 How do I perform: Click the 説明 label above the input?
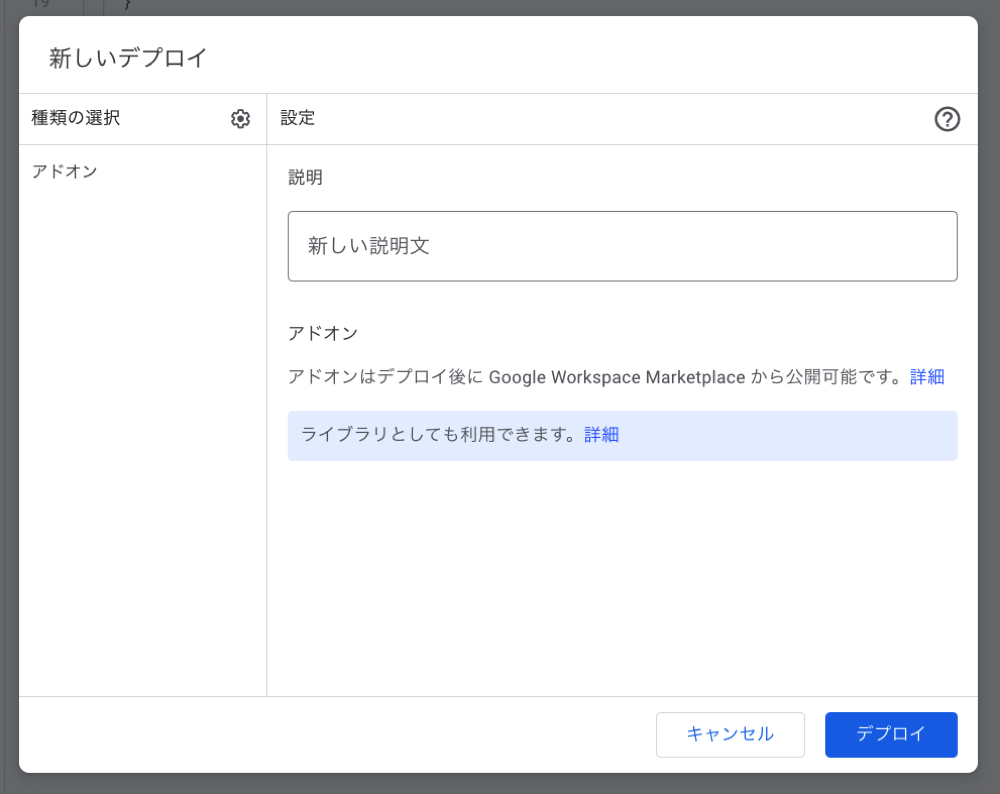click(305, 178)
